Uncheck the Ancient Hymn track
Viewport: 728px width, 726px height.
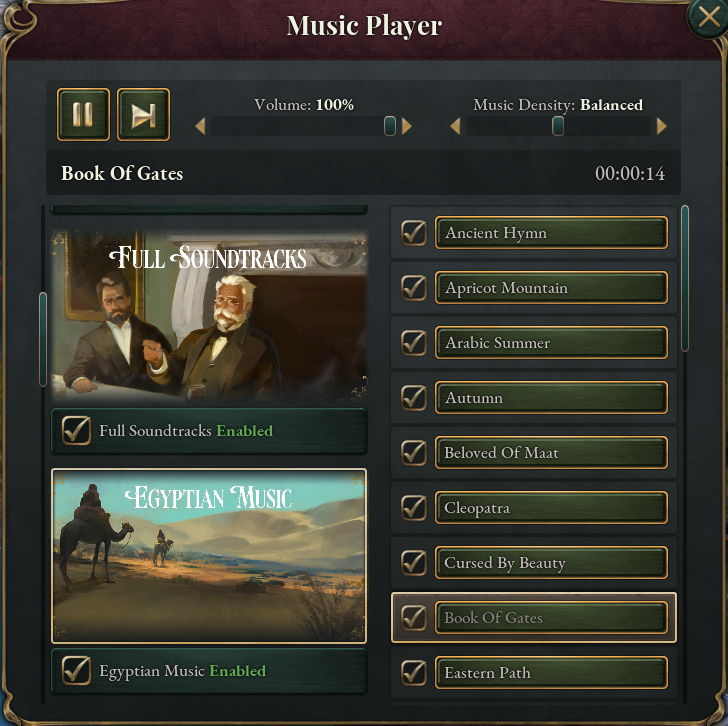coord(414,233)
